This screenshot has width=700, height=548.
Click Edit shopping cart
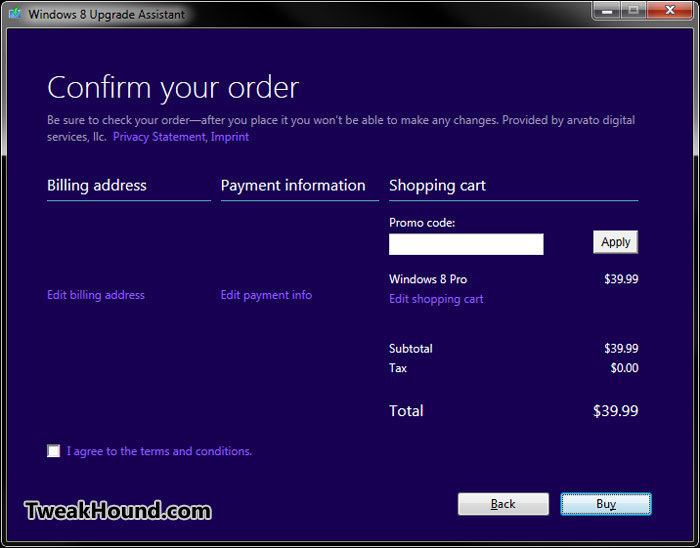point(436,299)
